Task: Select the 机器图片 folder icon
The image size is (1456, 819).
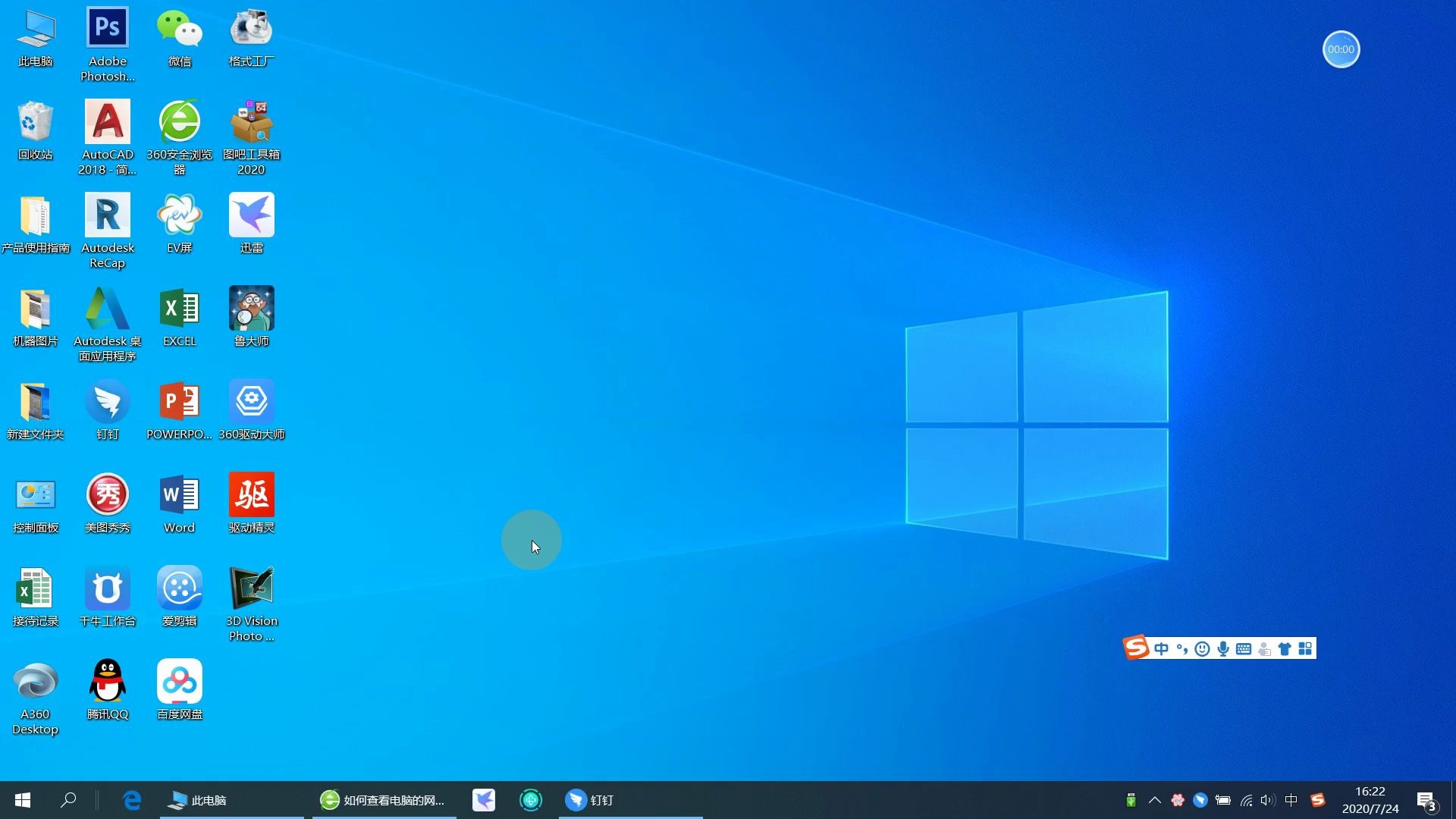Action: pyautogui.click(x=36, y=318)
